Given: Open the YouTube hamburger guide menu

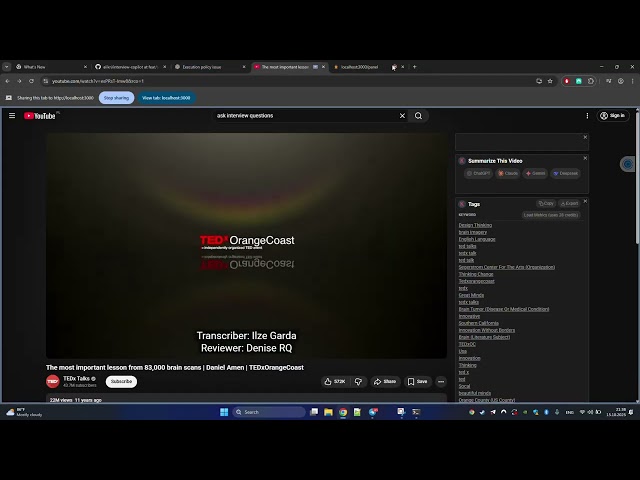Looking at the screenshot, I should click(12, 116).
